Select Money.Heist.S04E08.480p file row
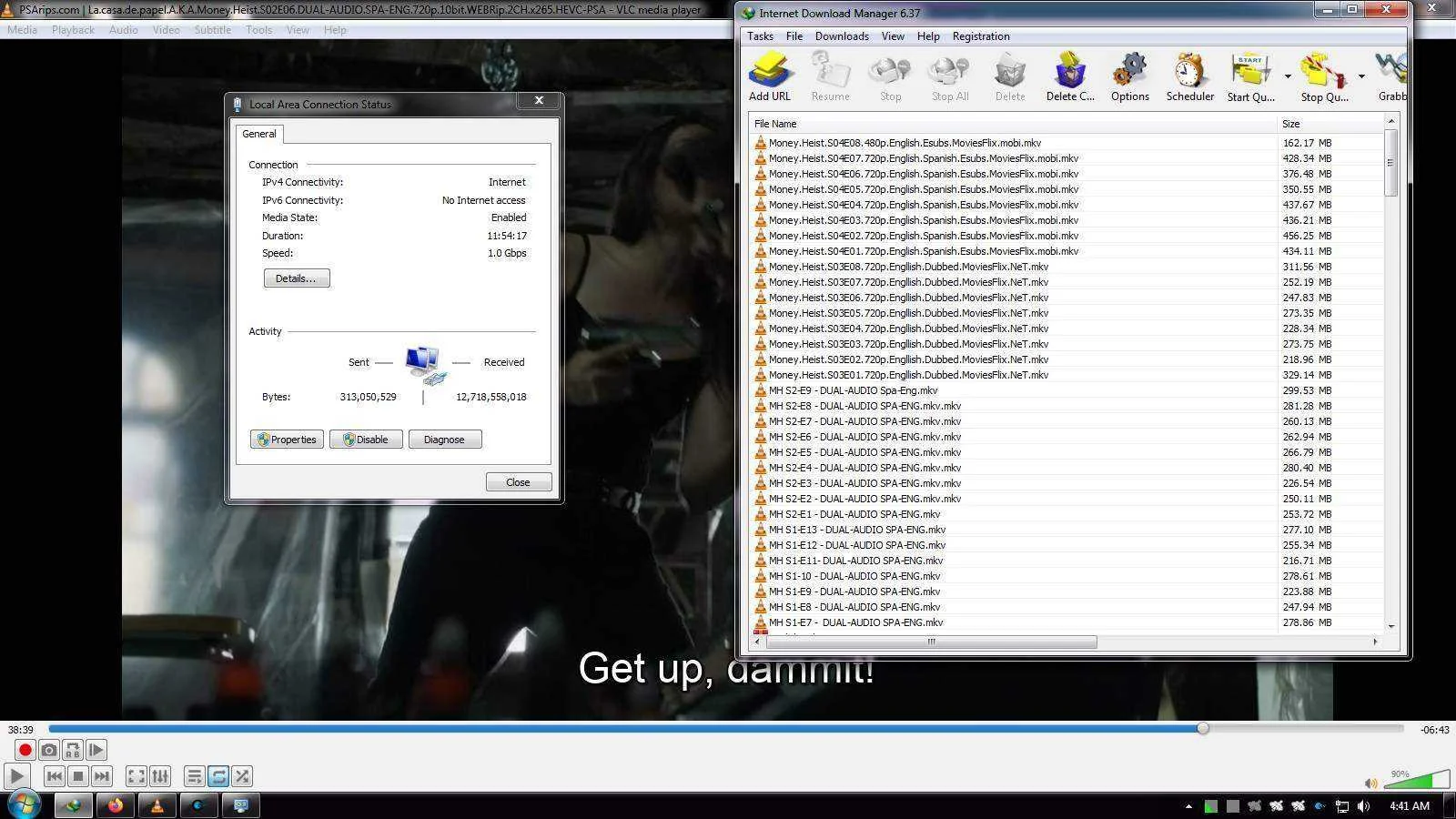 pos(1066,143)
